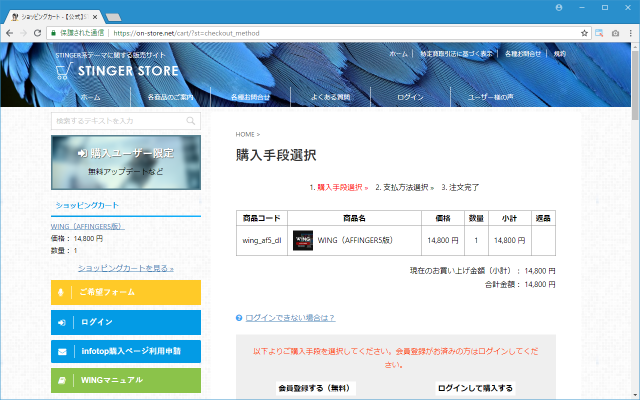
Task: Bookmark page with the star icon
Action: point(584,33)
